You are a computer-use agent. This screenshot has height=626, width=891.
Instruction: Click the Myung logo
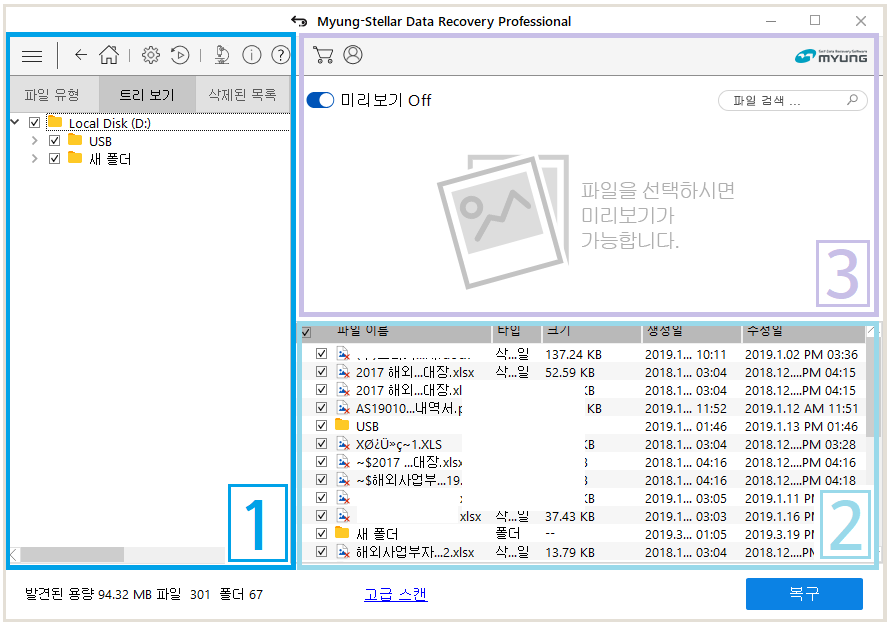[x=831, y=56]
